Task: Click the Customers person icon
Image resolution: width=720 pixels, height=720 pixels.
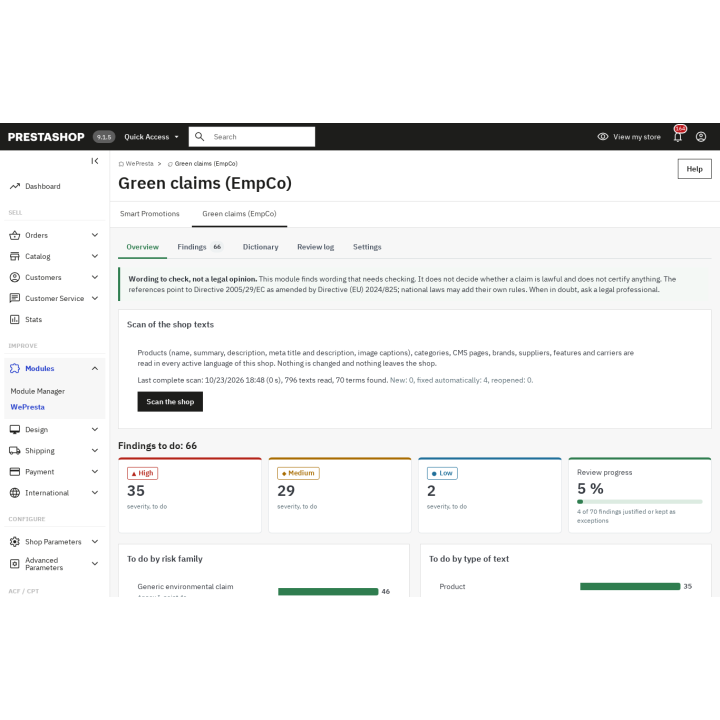Action: pos(15,277)
